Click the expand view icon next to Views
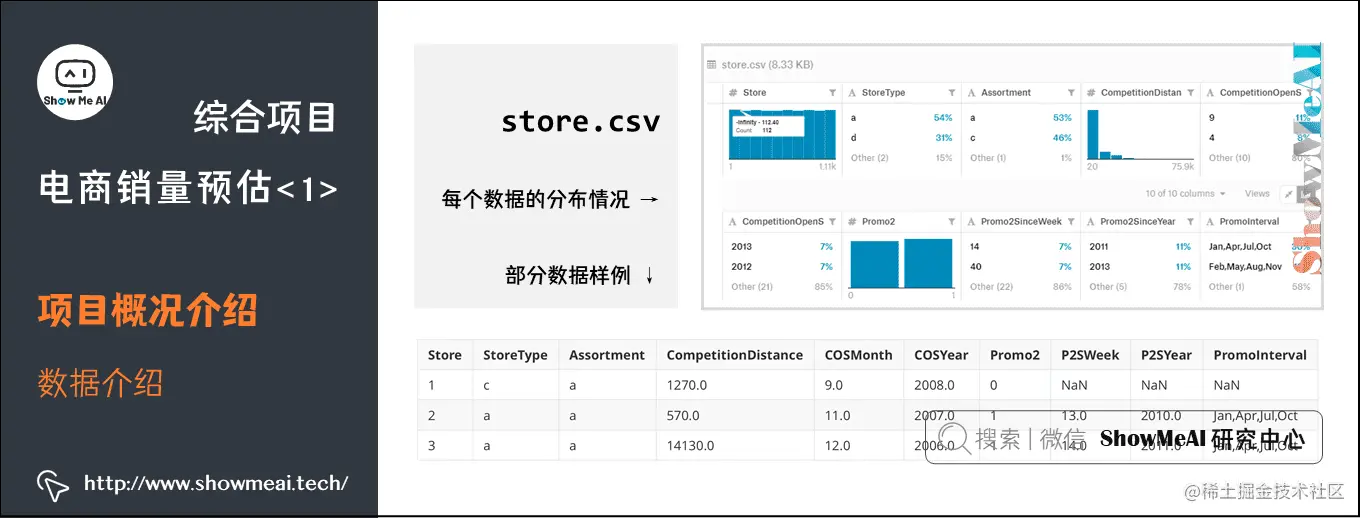The image size is (1361, 518). [1288, 194]
